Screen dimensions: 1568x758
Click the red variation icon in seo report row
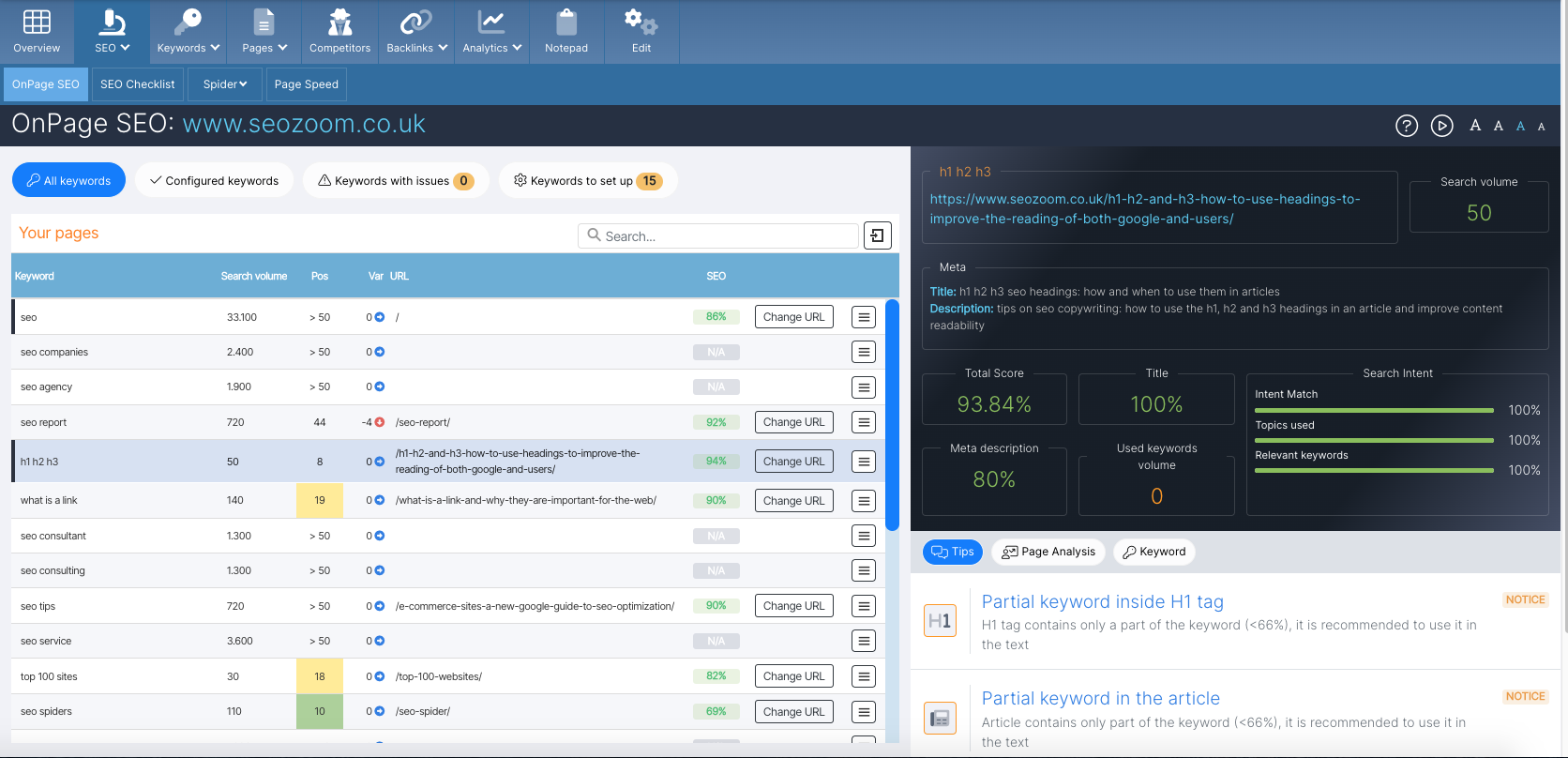tap(380, 422)
